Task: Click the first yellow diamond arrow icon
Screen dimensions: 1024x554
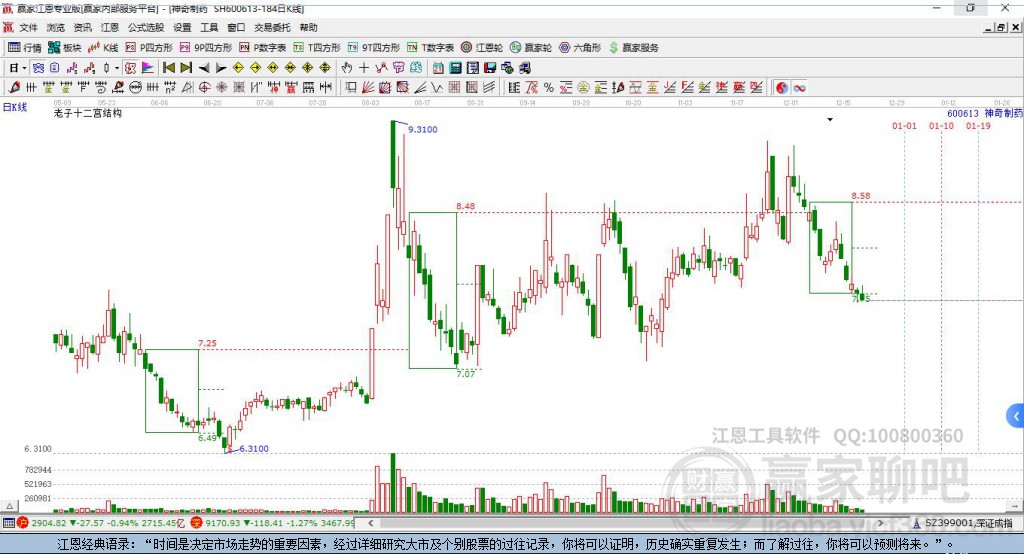Action: pyautogui.click(x=238, y=68)
